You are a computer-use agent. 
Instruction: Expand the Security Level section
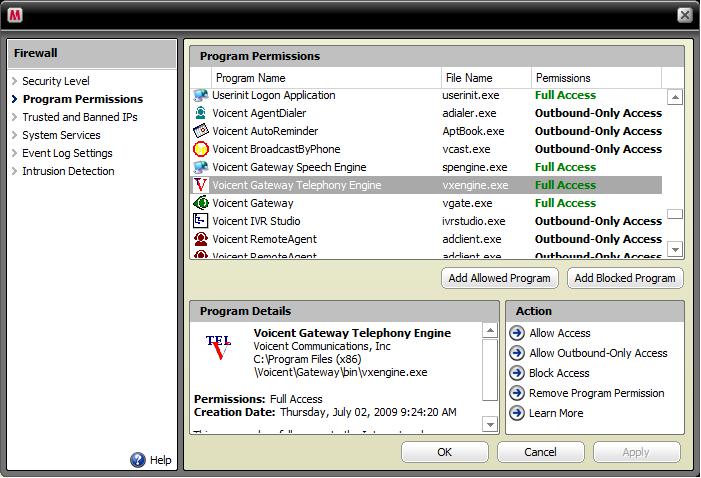pyautogui.click(x=56, y=81)
